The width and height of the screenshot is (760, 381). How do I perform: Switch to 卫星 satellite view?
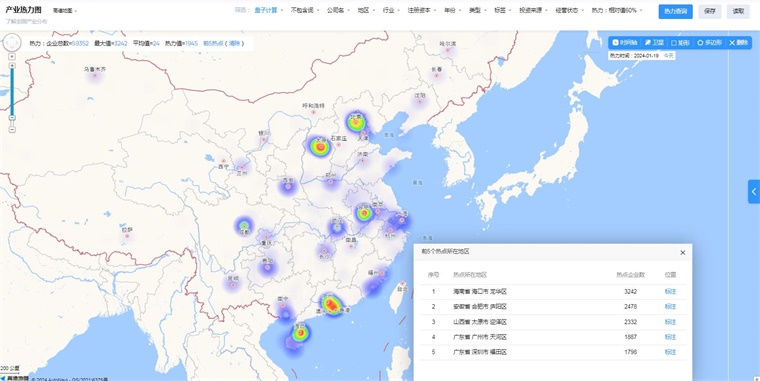654,43
